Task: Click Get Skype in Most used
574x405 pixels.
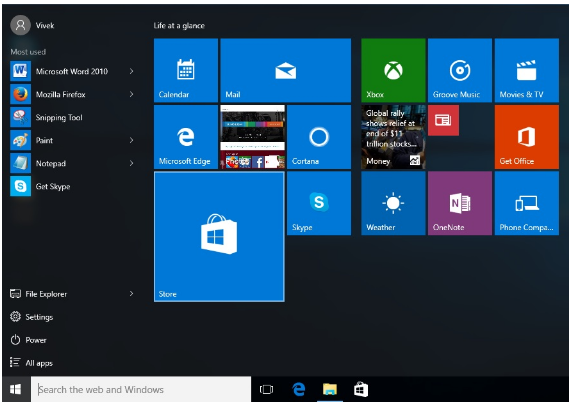Action: pos(73,186)
